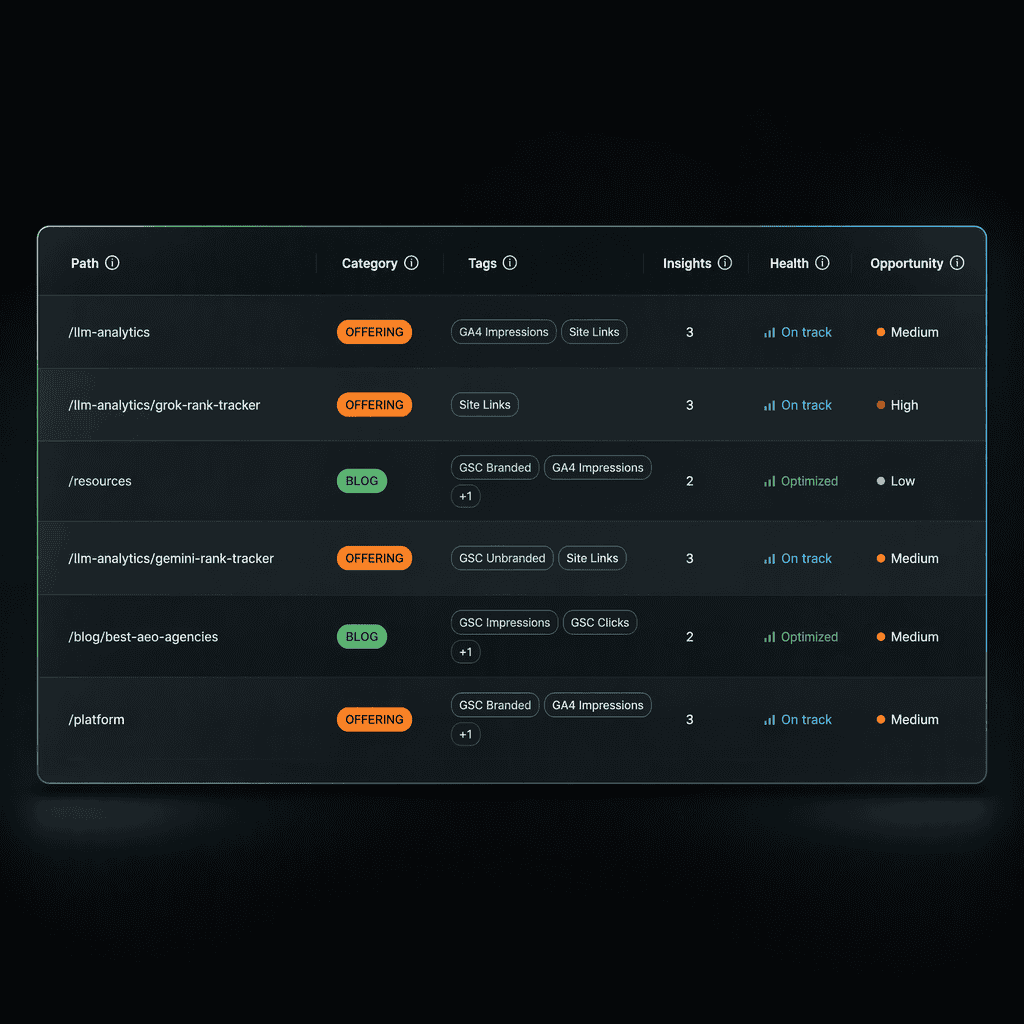Screen dimensions: 1024x1024
Task: Click the High opportunity label
Action: click(904, 406)
